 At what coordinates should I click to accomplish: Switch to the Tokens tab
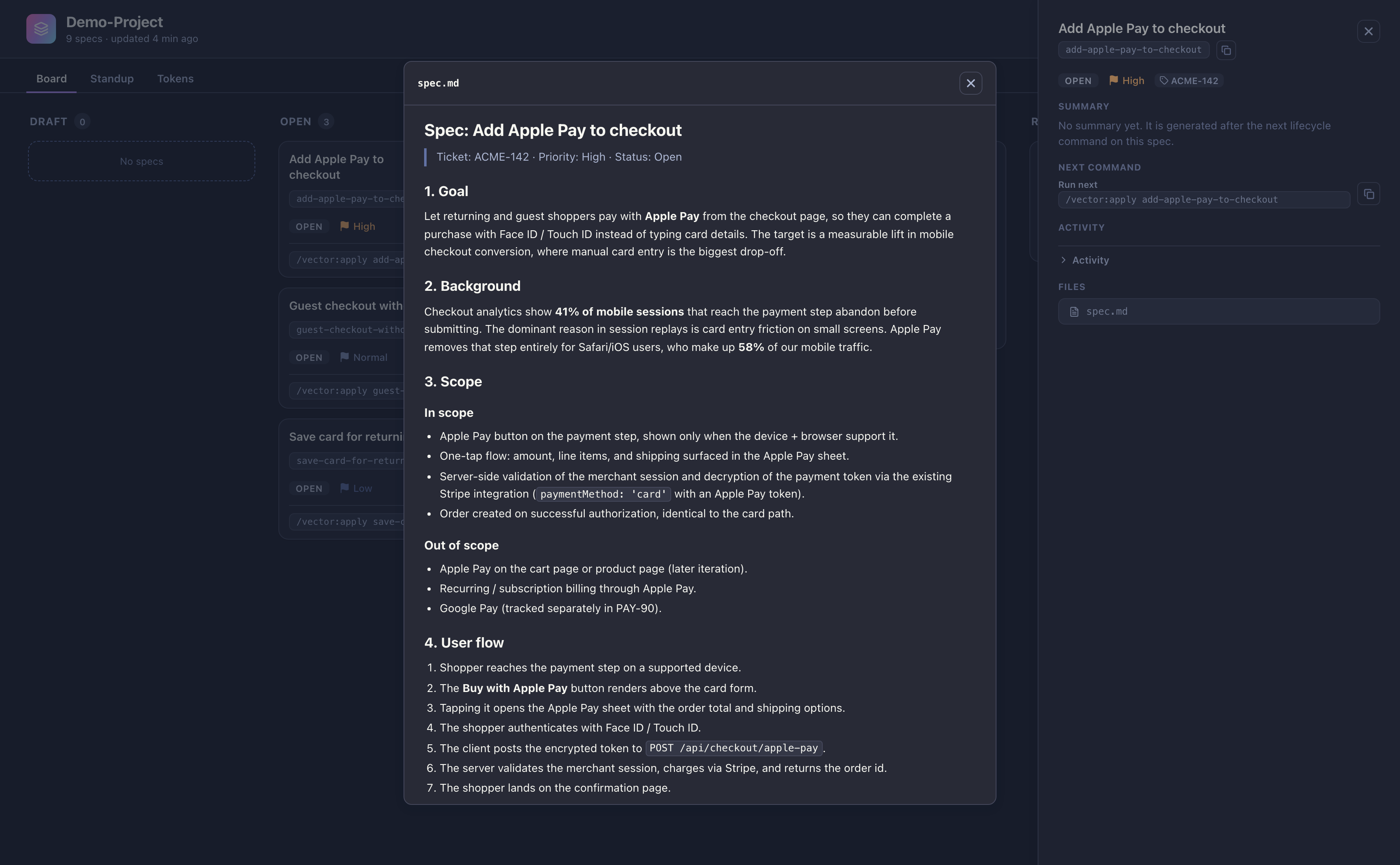[x=175, y=79]
